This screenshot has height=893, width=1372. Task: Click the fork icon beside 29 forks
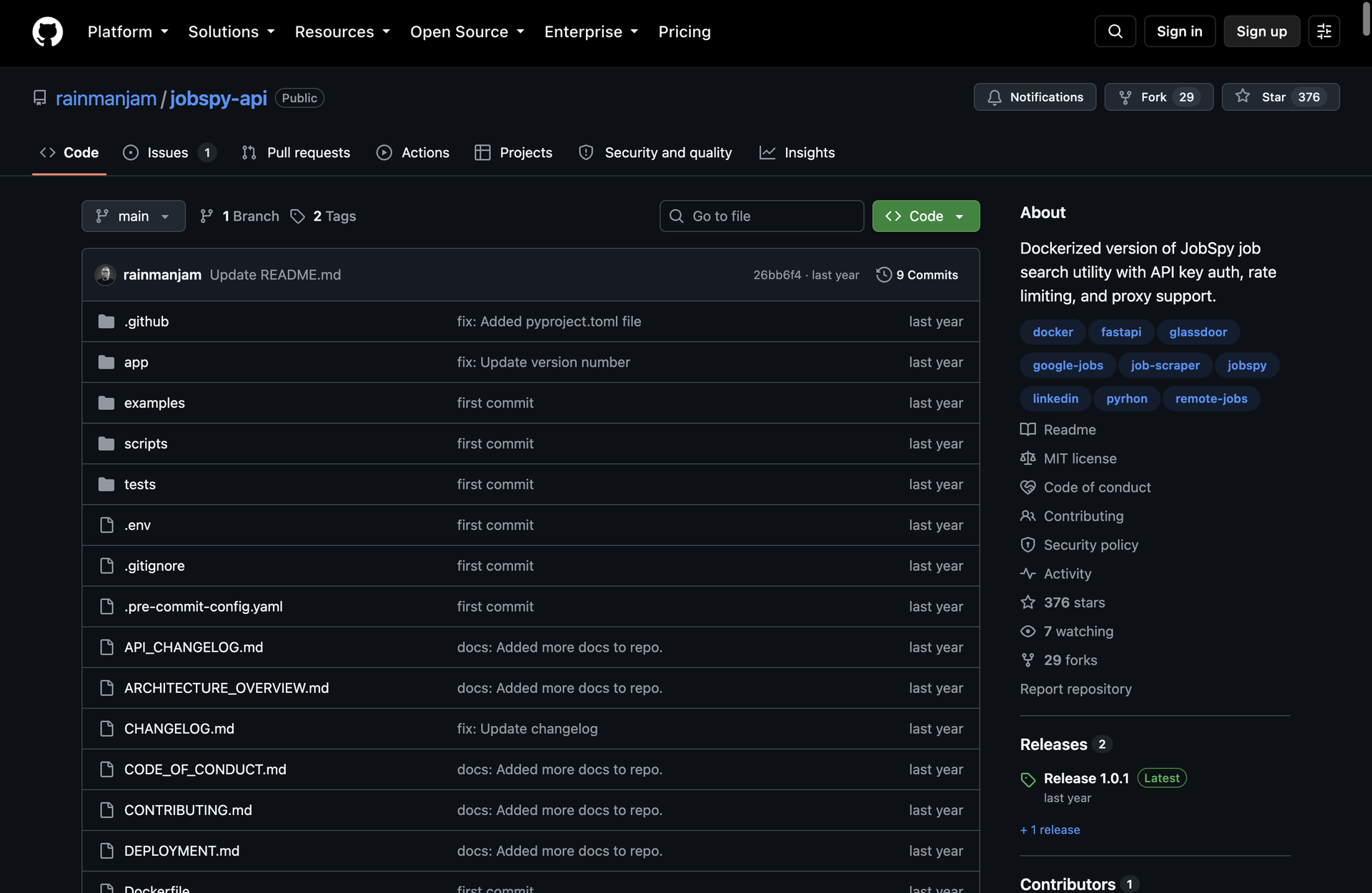[x=1028, y=660]
